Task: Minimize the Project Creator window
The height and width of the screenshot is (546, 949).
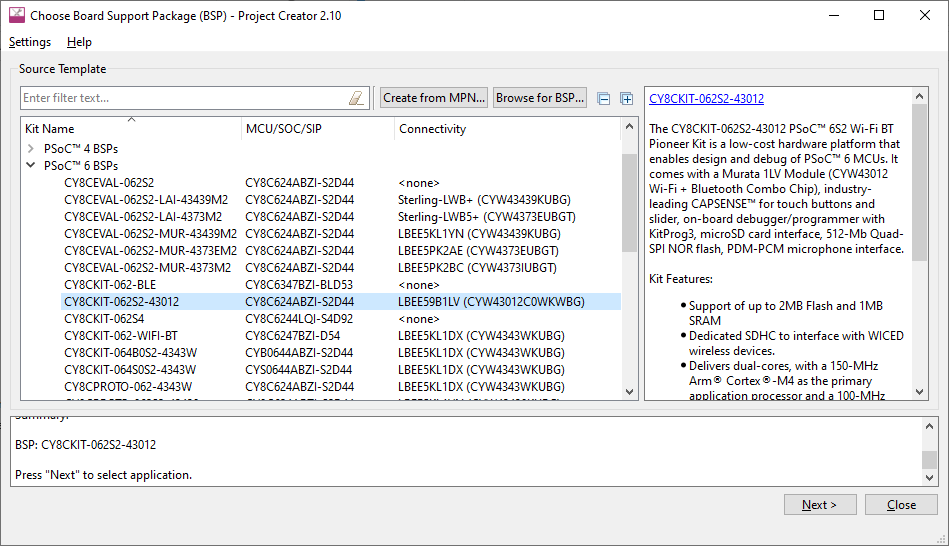Action: click(x=834, y=15)
